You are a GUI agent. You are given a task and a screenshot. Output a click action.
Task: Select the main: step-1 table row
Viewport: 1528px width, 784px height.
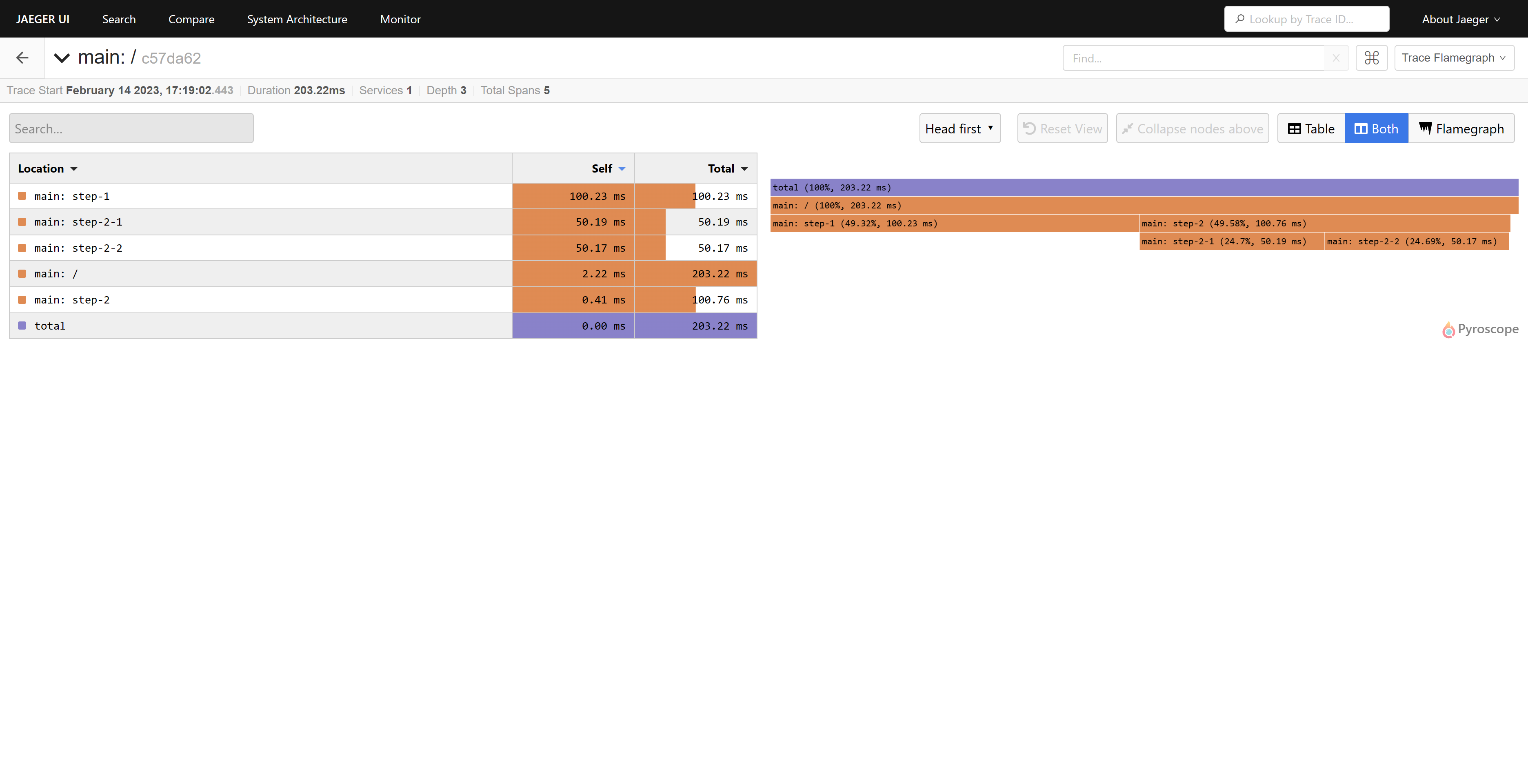click(383, 196)
